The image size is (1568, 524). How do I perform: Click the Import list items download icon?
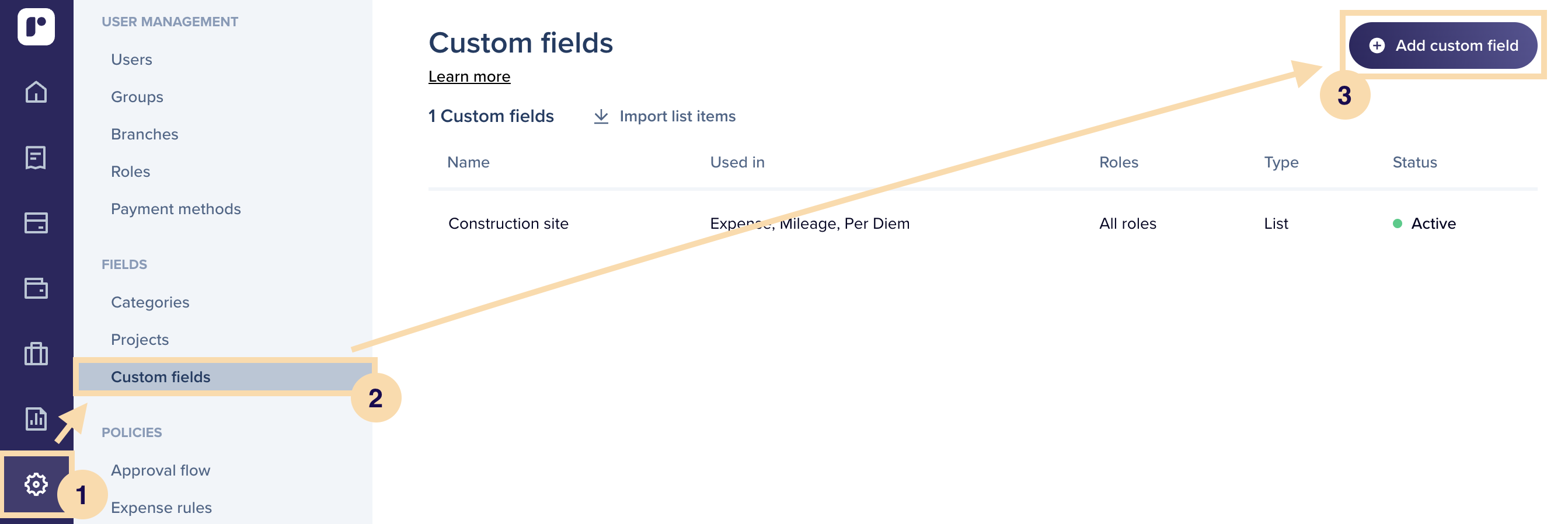[x=601, y=116]
